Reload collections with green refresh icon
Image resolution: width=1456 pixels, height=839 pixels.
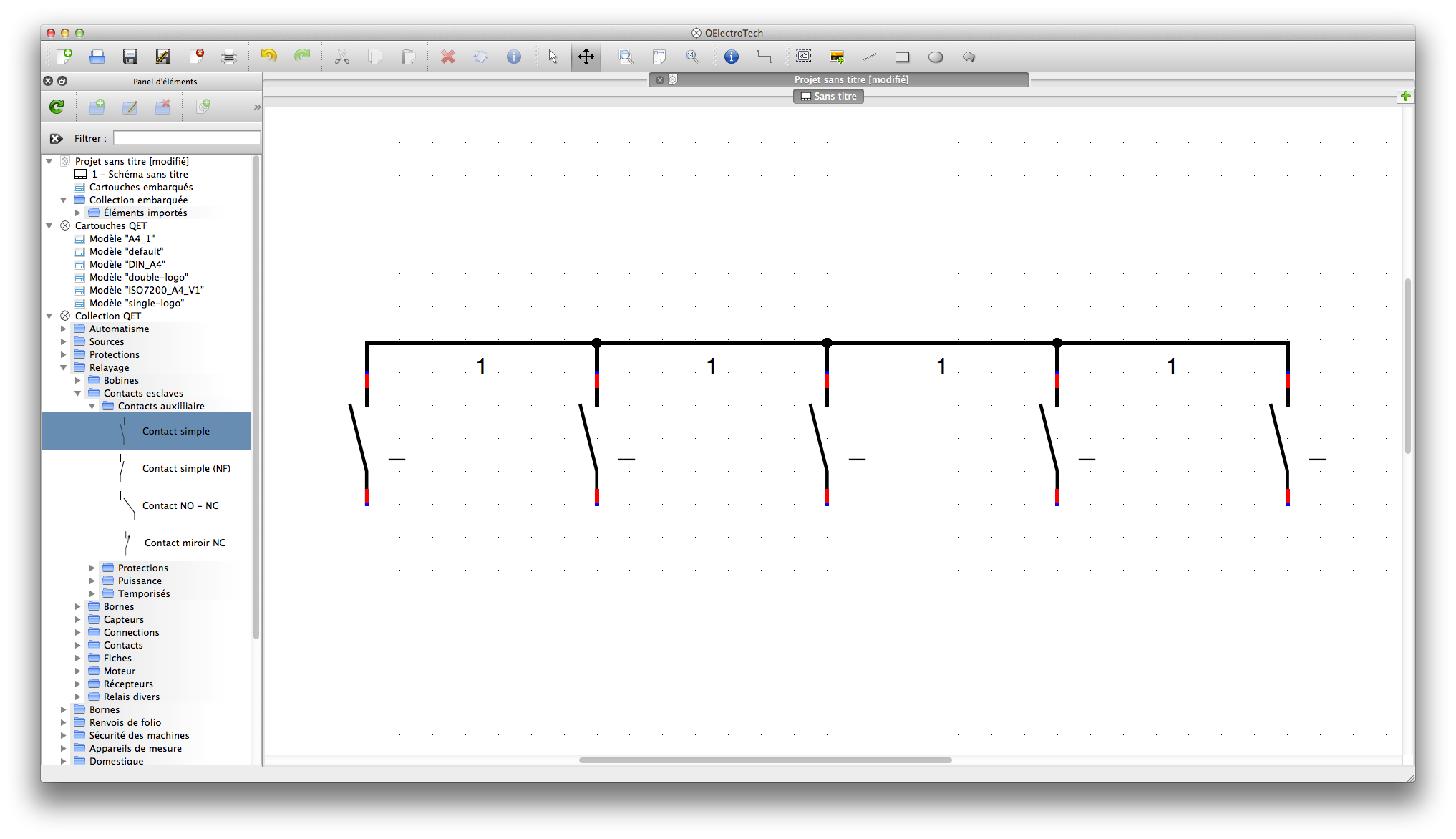(57, 107)
